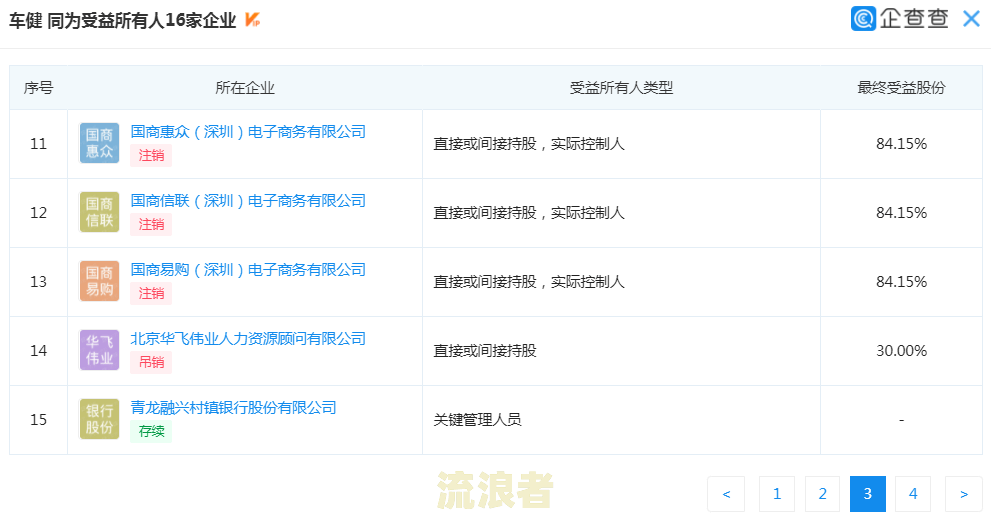Click 84.15% share in row 11
991x520 pixels.
point(901,144)
